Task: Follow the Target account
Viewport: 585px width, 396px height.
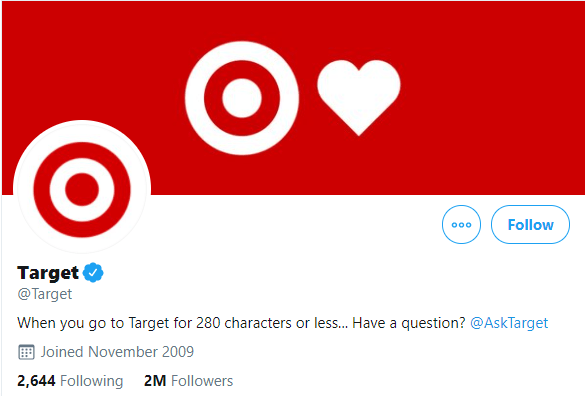Action: pyautogui.click(x=530, y=224)
